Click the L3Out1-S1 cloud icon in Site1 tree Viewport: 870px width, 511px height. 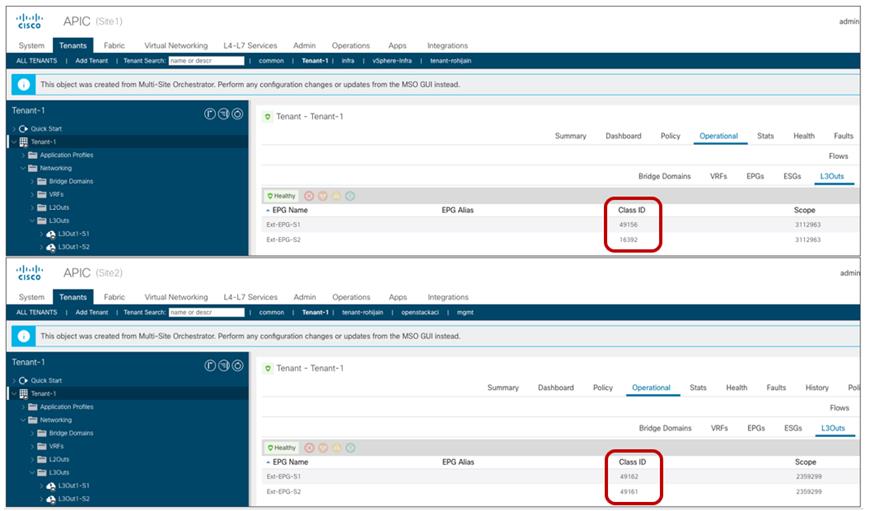pos(51,234)
